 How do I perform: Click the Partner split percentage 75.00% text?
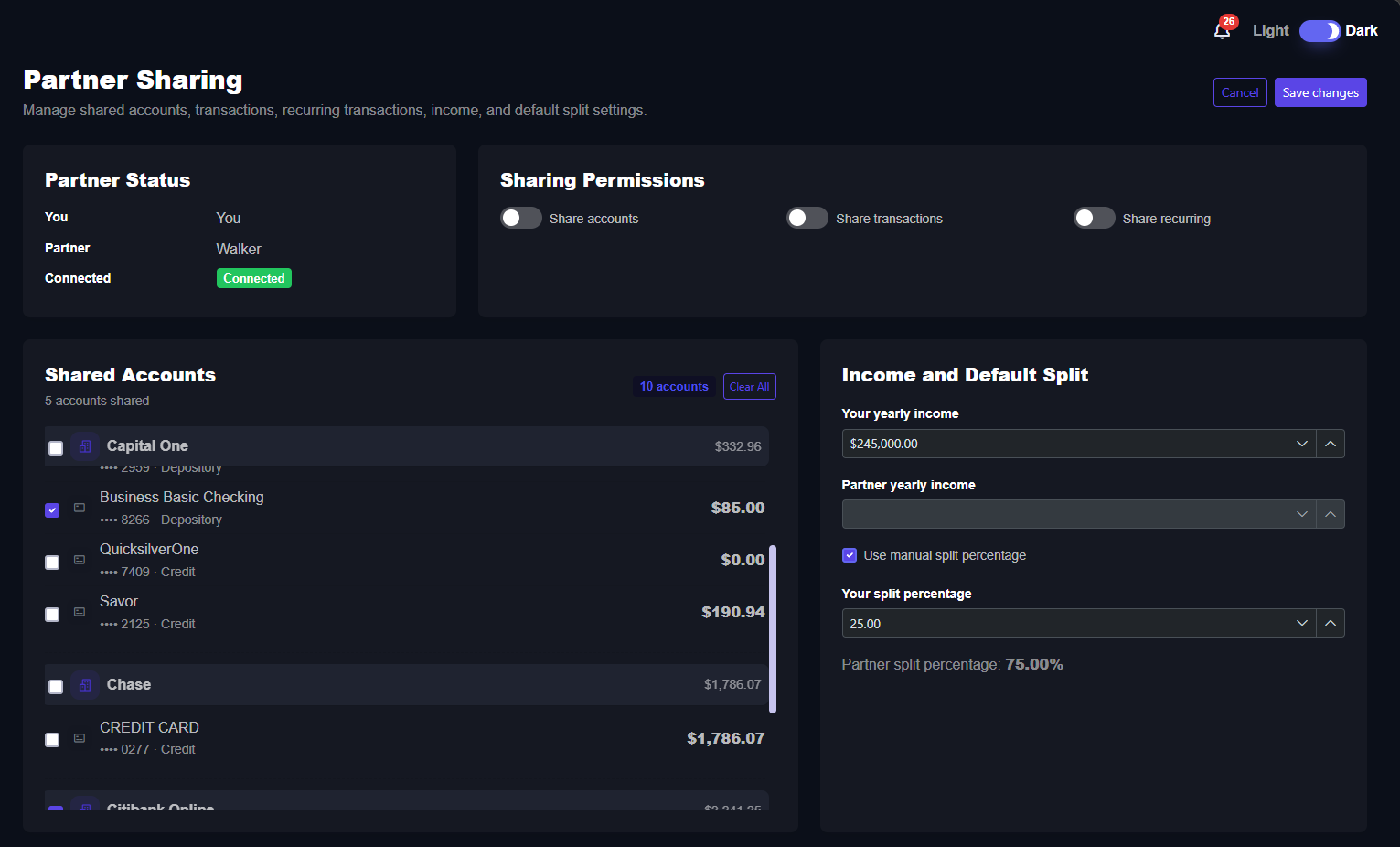(x=953, y=664)
